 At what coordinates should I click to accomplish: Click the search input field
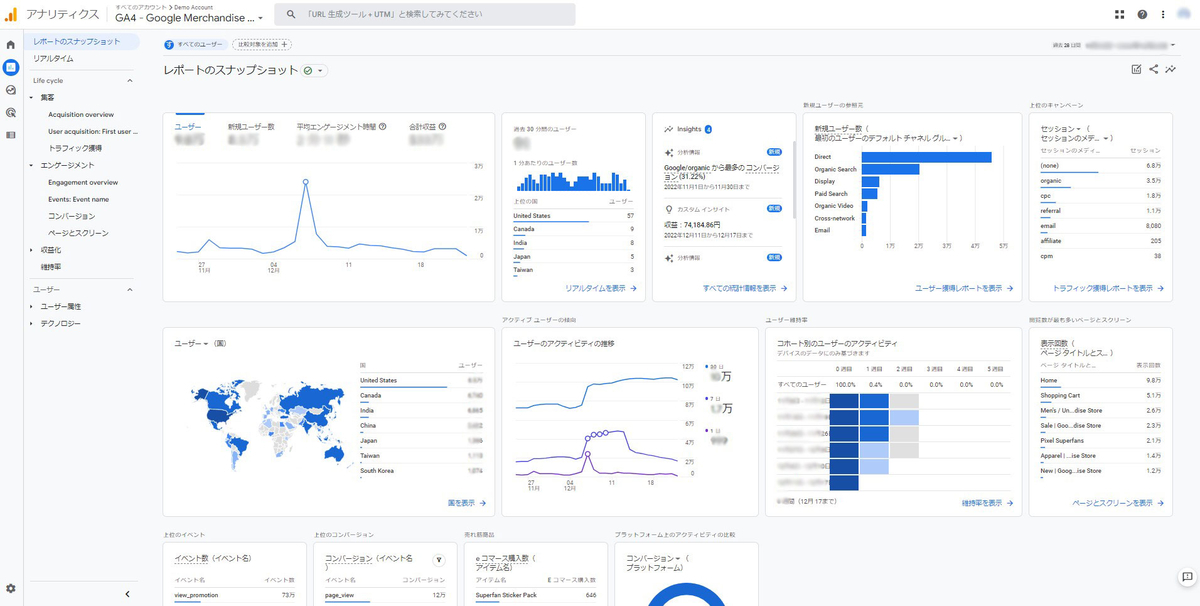(x=425, y=15)
